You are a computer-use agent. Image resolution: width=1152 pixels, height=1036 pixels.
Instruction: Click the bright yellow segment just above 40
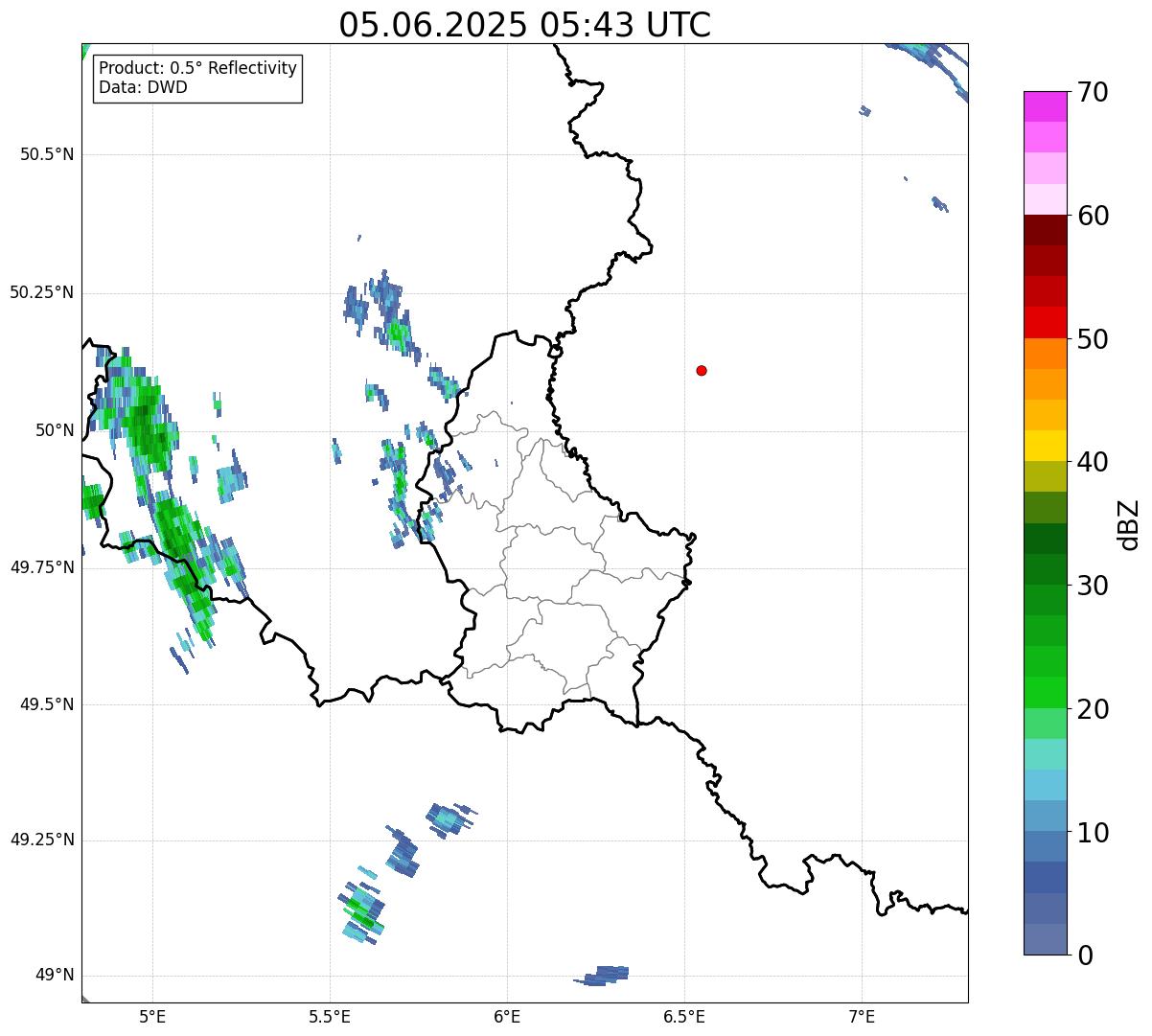tap(1045, 446)
